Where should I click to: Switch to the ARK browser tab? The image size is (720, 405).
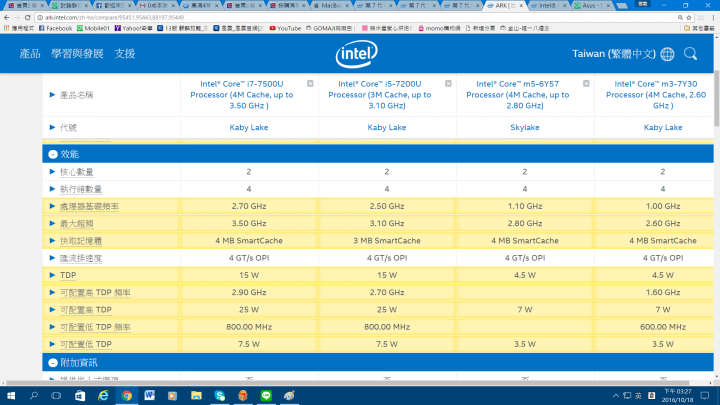(x=504, y=6)
